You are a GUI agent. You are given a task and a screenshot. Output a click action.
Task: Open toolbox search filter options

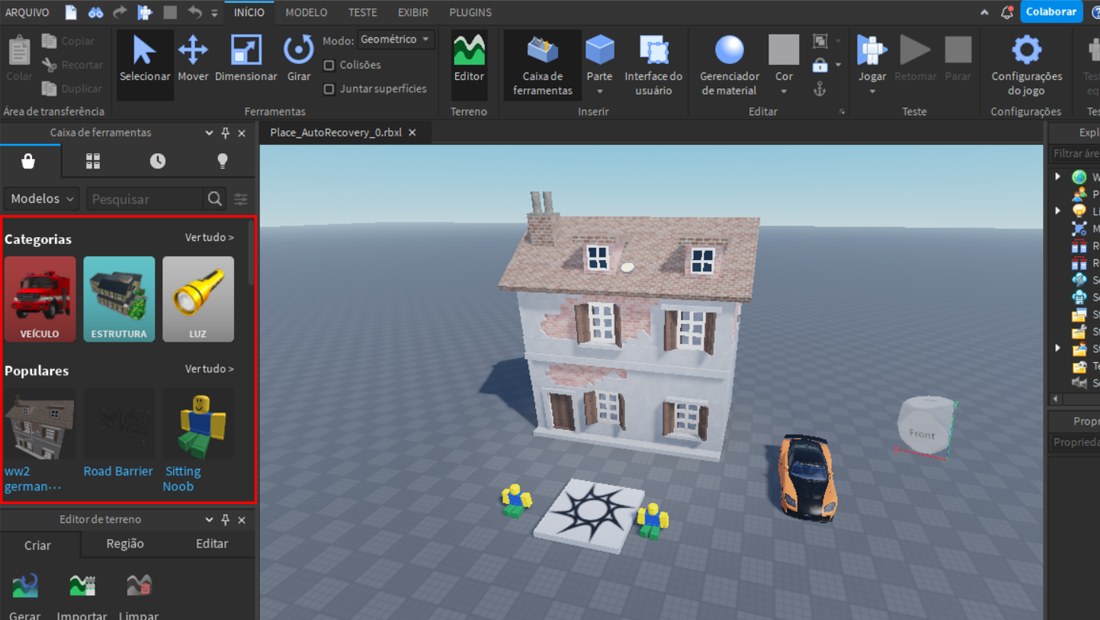tap(241, 199)
